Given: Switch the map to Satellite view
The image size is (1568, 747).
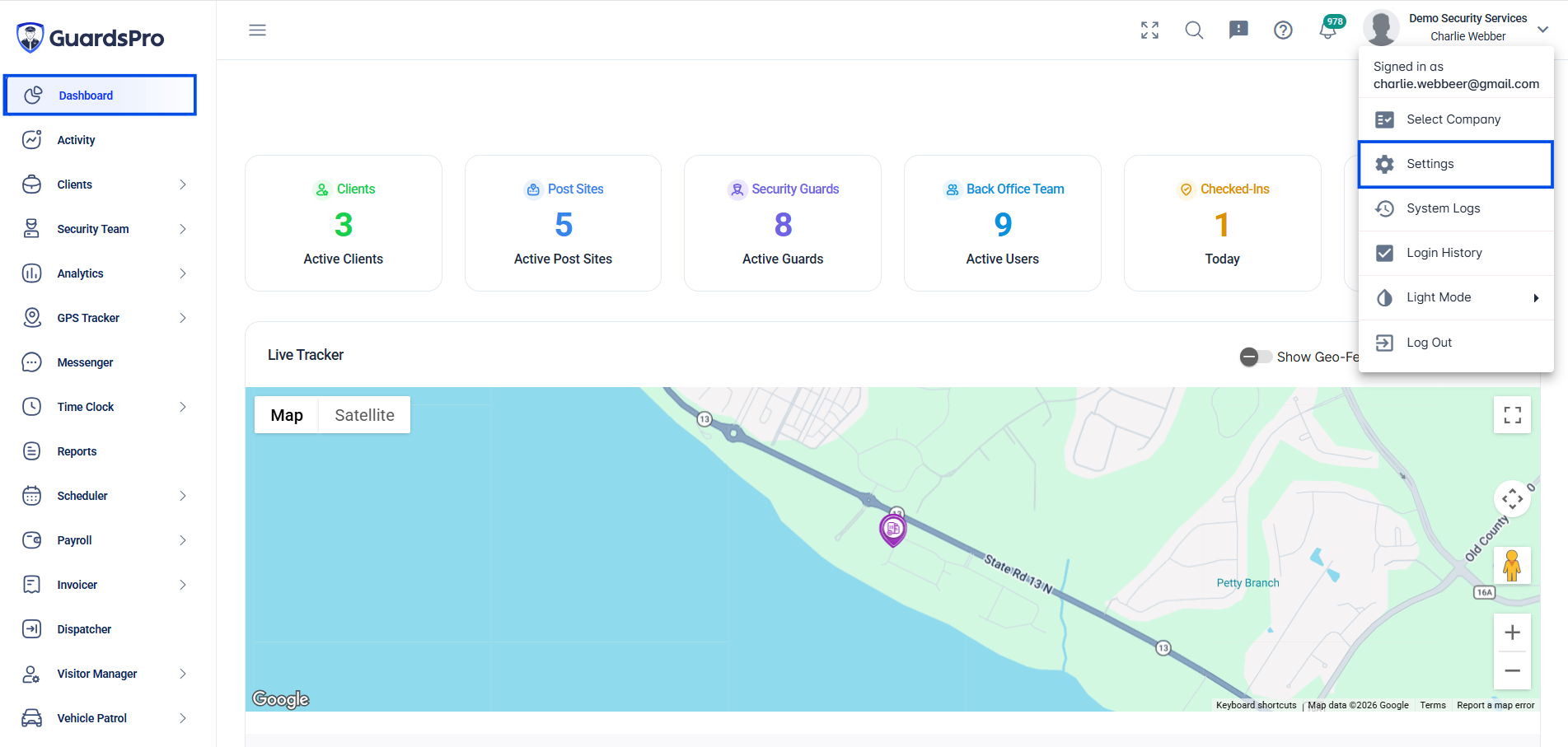Looking at the screenshot, I should [364, 415].
